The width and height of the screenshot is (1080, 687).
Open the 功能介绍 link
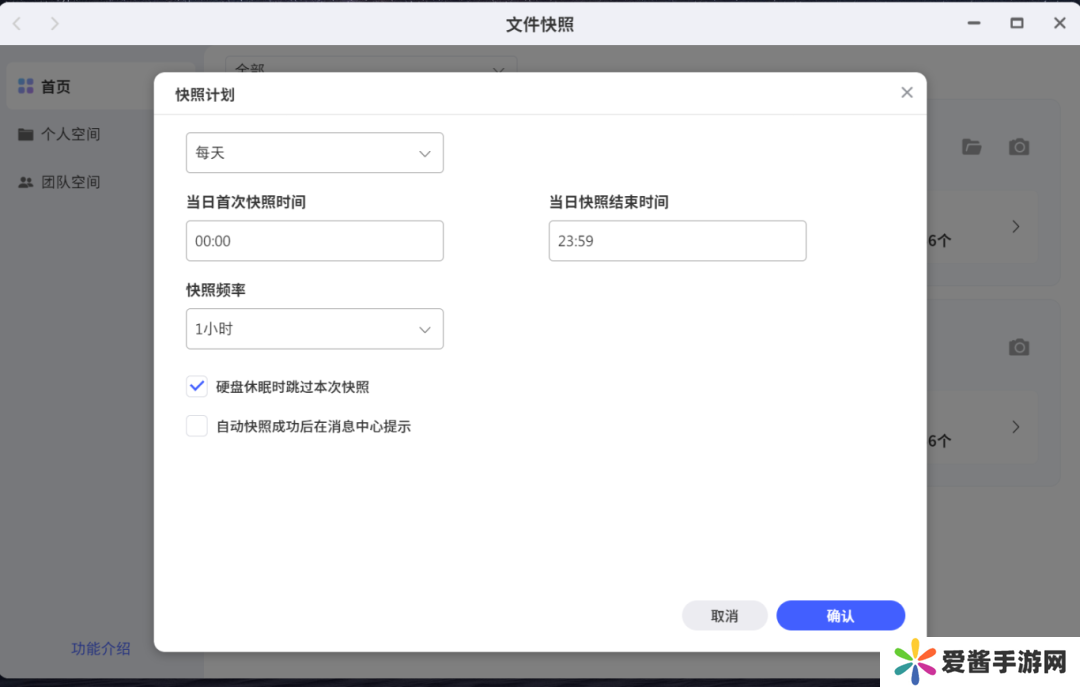[100, 648]
